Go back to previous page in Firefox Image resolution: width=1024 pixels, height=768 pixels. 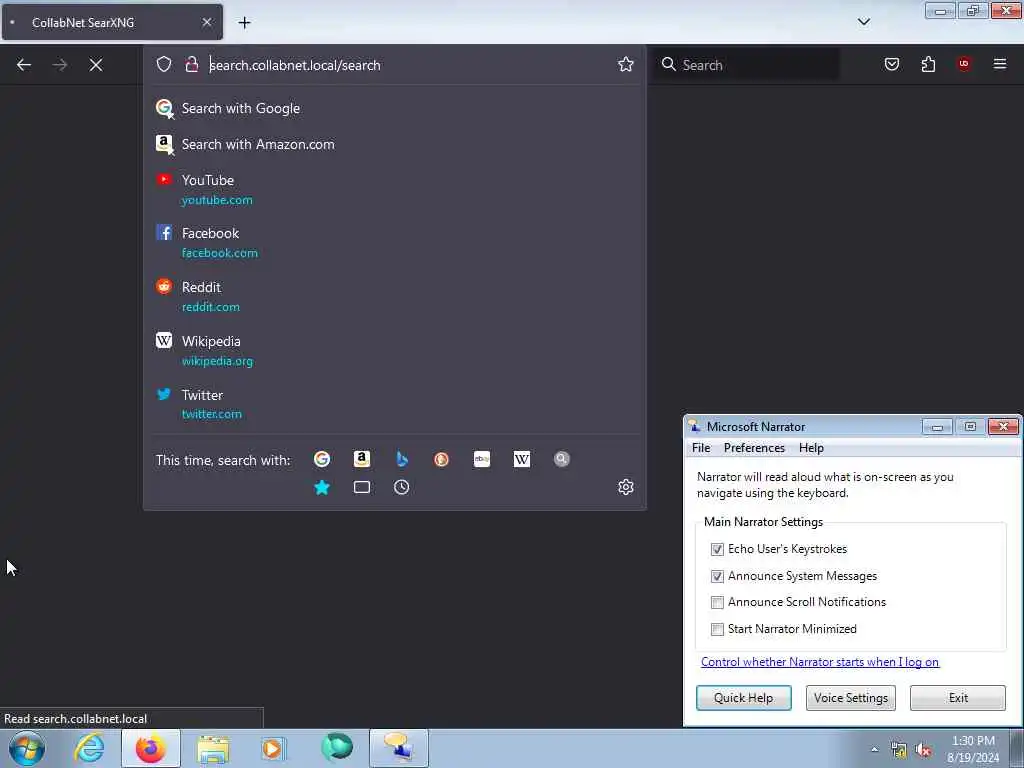(x=24, y=65)
